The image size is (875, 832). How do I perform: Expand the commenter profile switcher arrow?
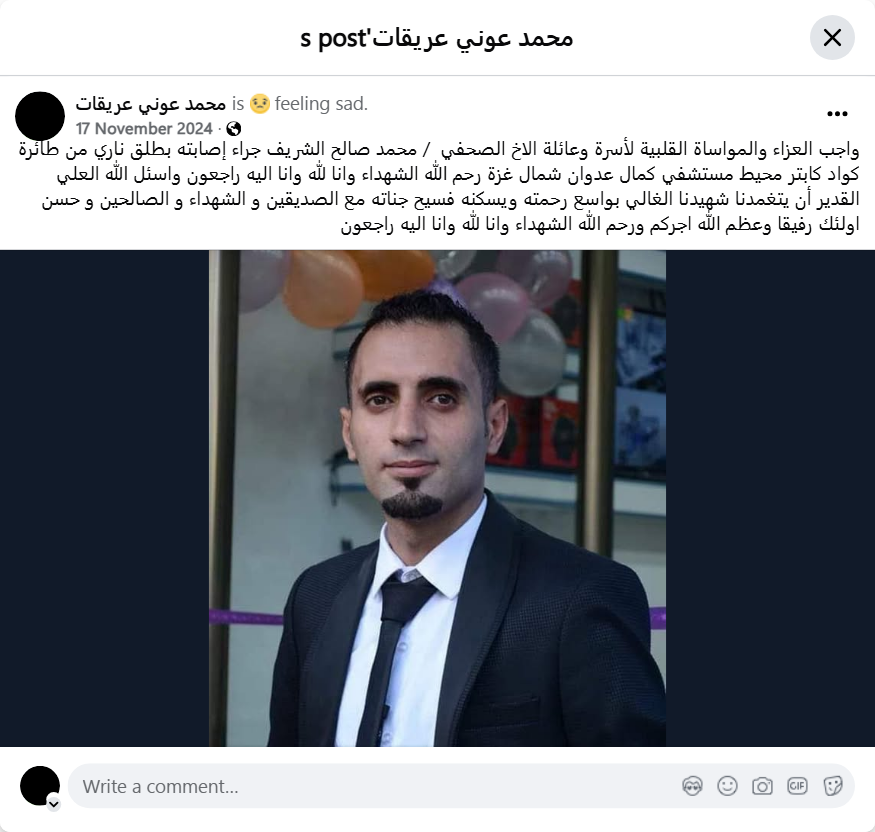(54, 804)
